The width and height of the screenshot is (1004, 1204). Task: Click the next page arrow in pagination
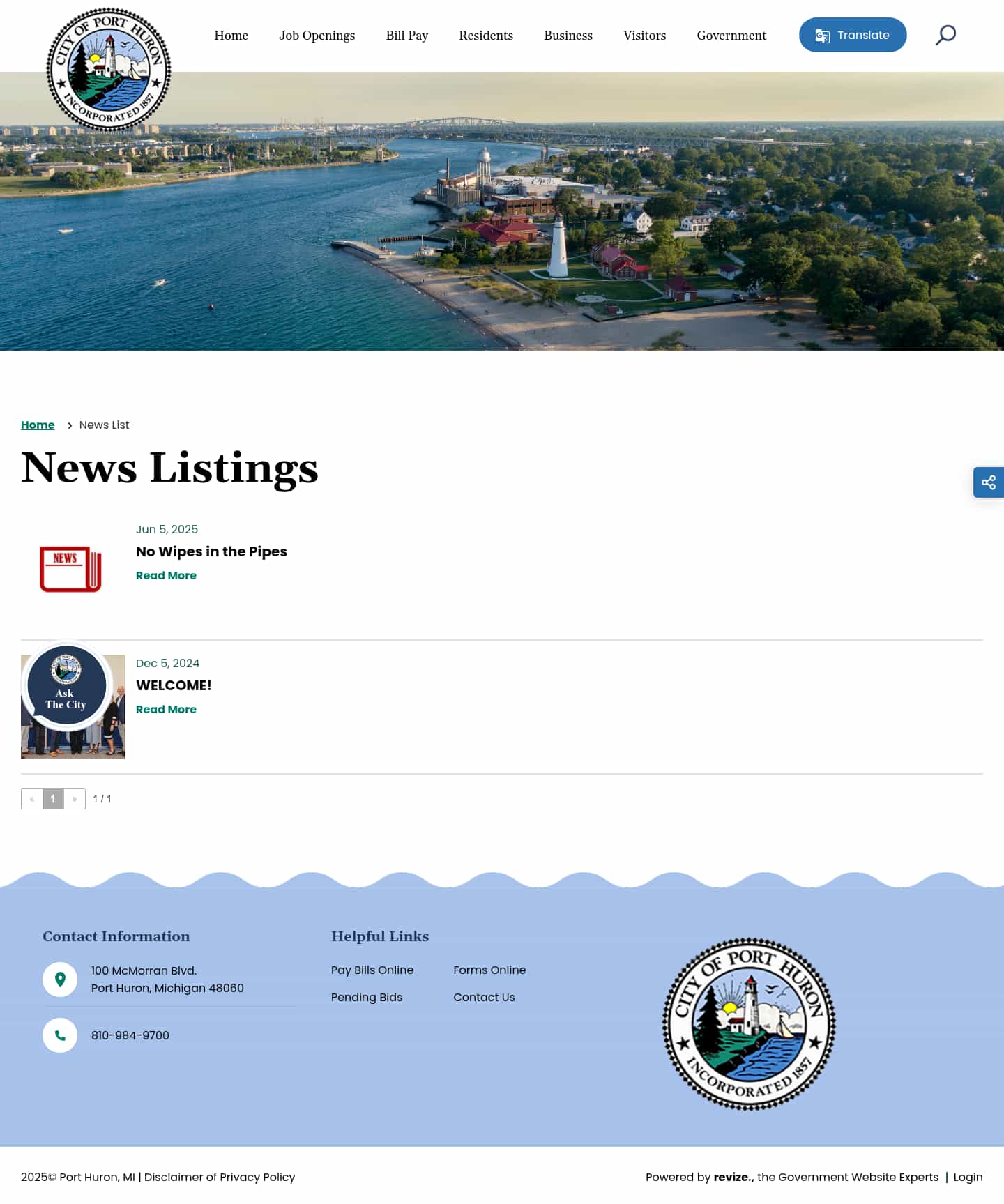pyautogui.click(x=75, y=799)
